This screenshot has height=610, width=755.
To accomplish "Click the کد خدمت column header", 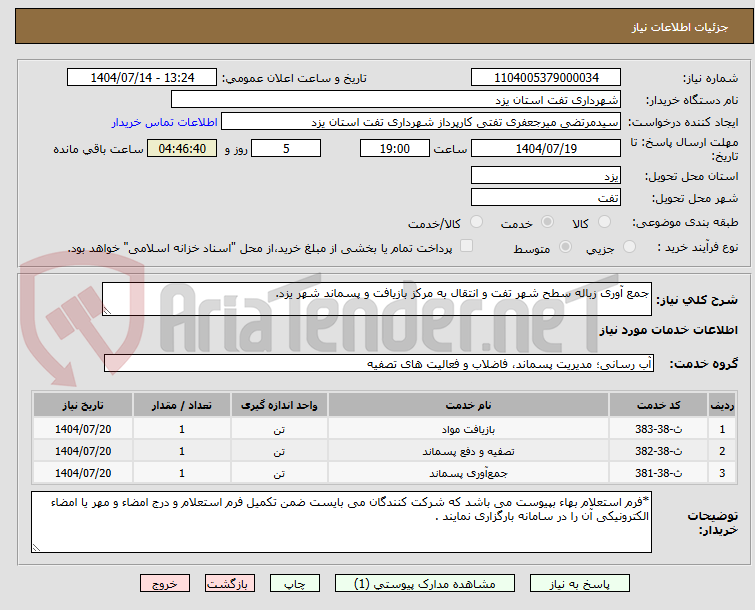I will tap(658, 405).
